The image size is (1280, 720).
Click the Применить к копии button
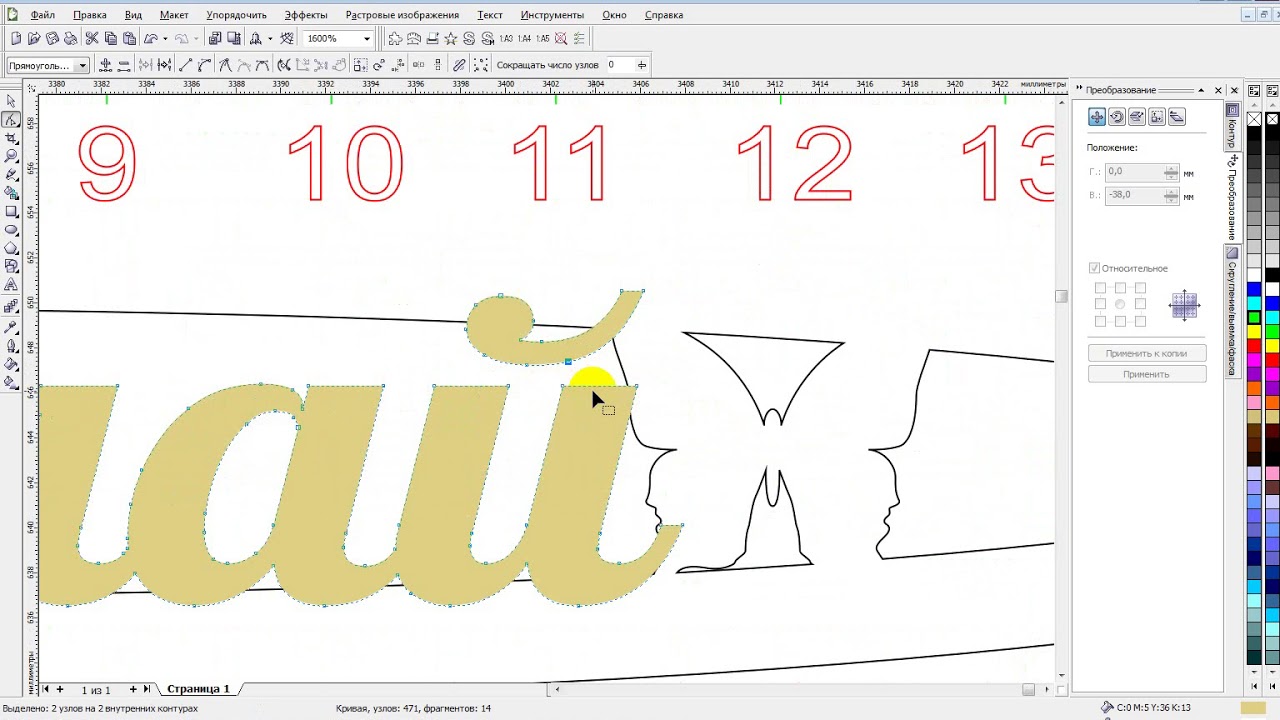click(1146, 353)
